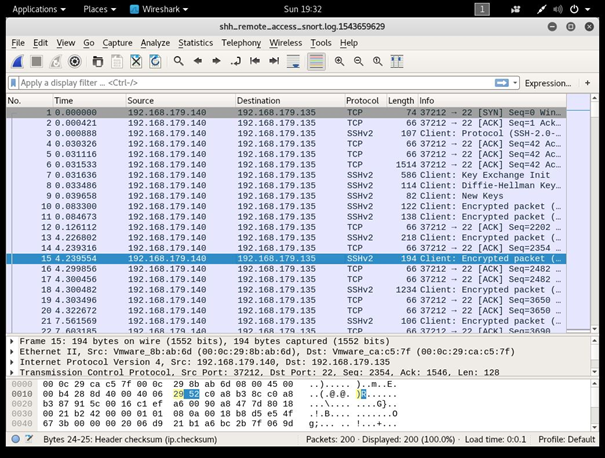Open the Edit menu
Screen dimensions: 605x458
click(41, 43)
